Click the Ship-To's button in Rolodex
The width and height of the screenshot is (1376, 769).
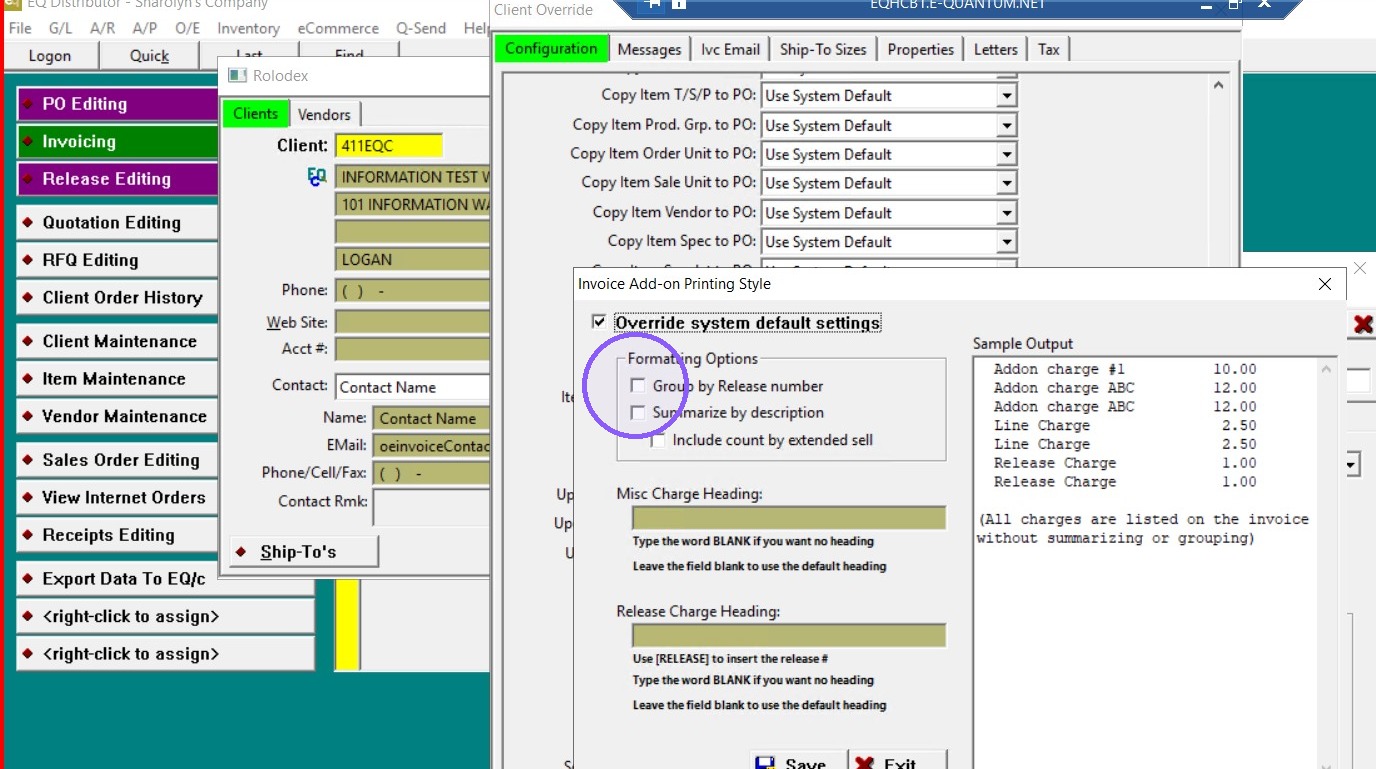(304, 552)
